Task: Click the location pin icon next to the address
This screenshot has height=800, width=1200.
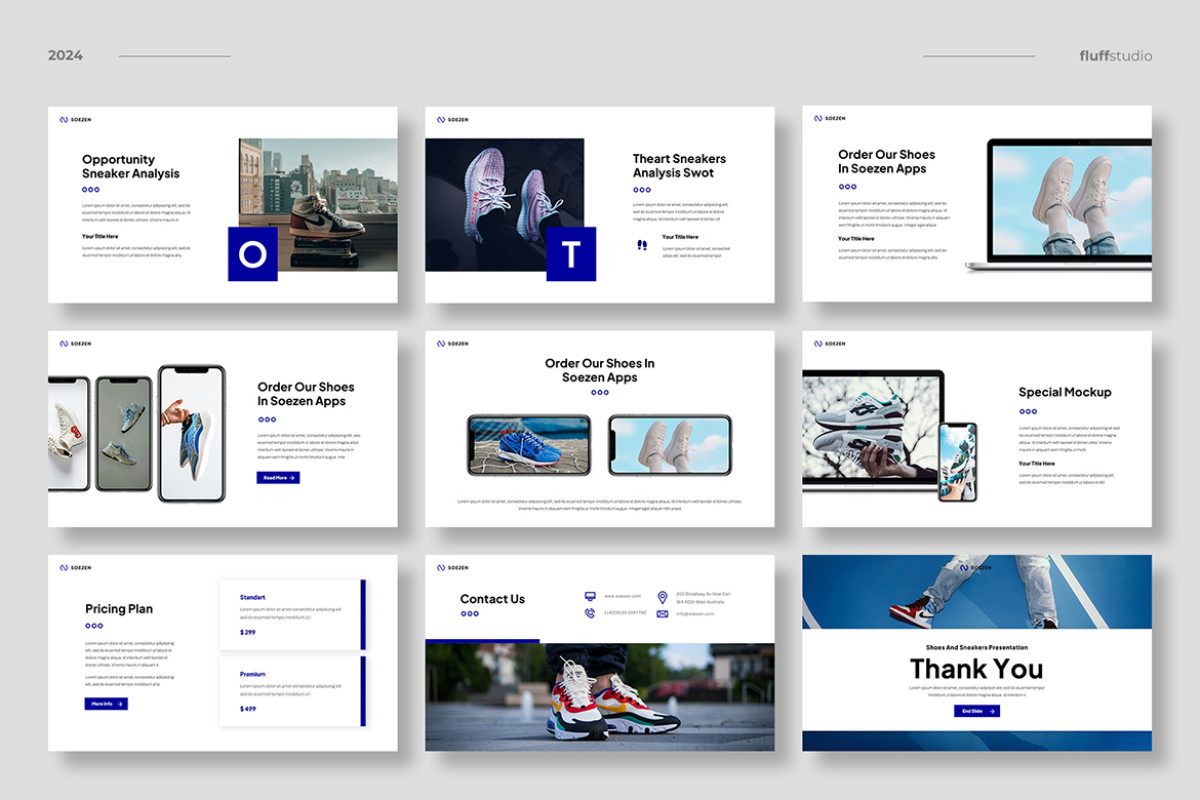Action: click(x=663, y=597)
